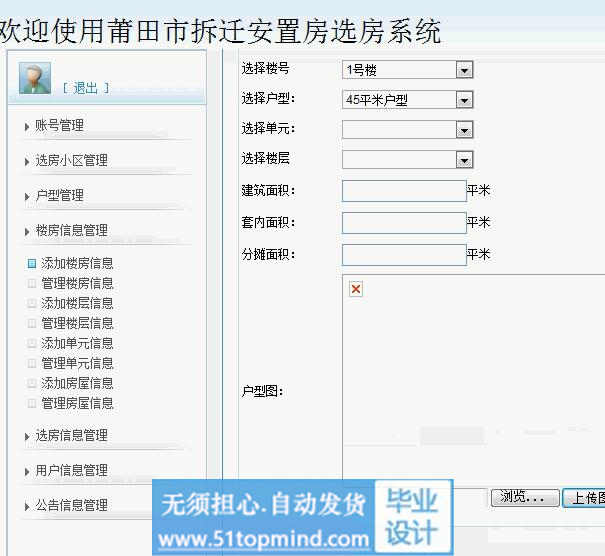Click the icon beside 管理单元信息

tap(32, 363)
